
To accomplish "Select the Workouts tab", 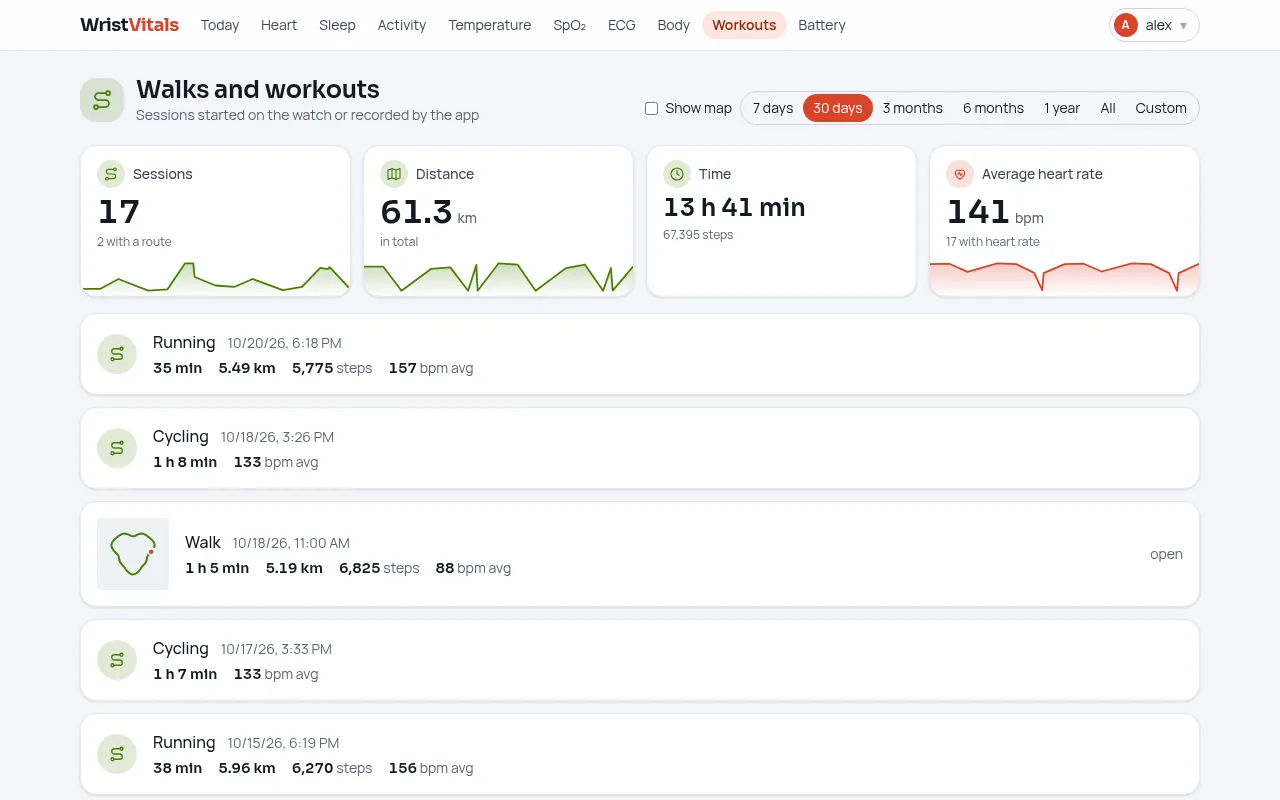I will 744,25.
